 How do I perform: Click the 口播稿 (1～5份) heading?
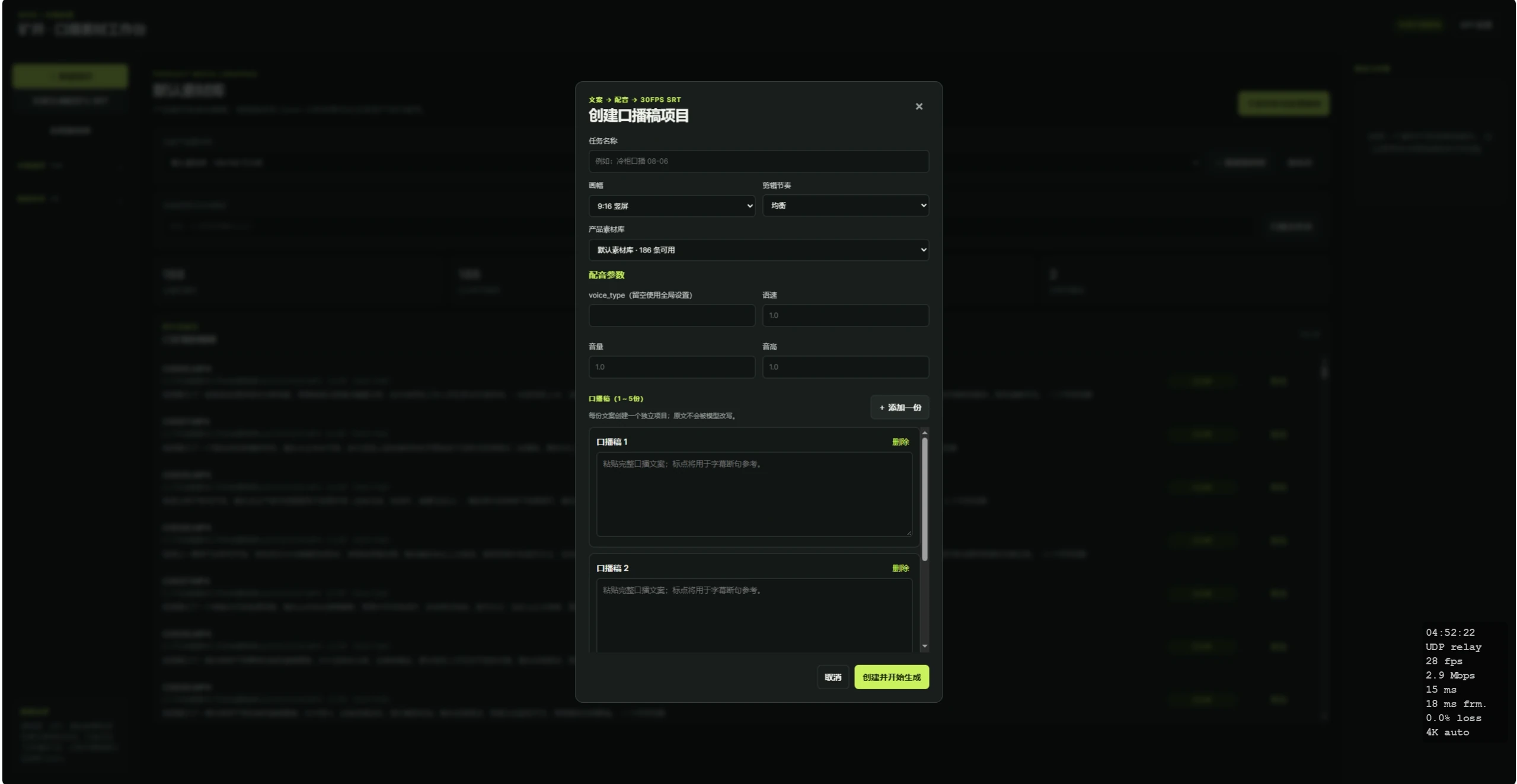615,399
